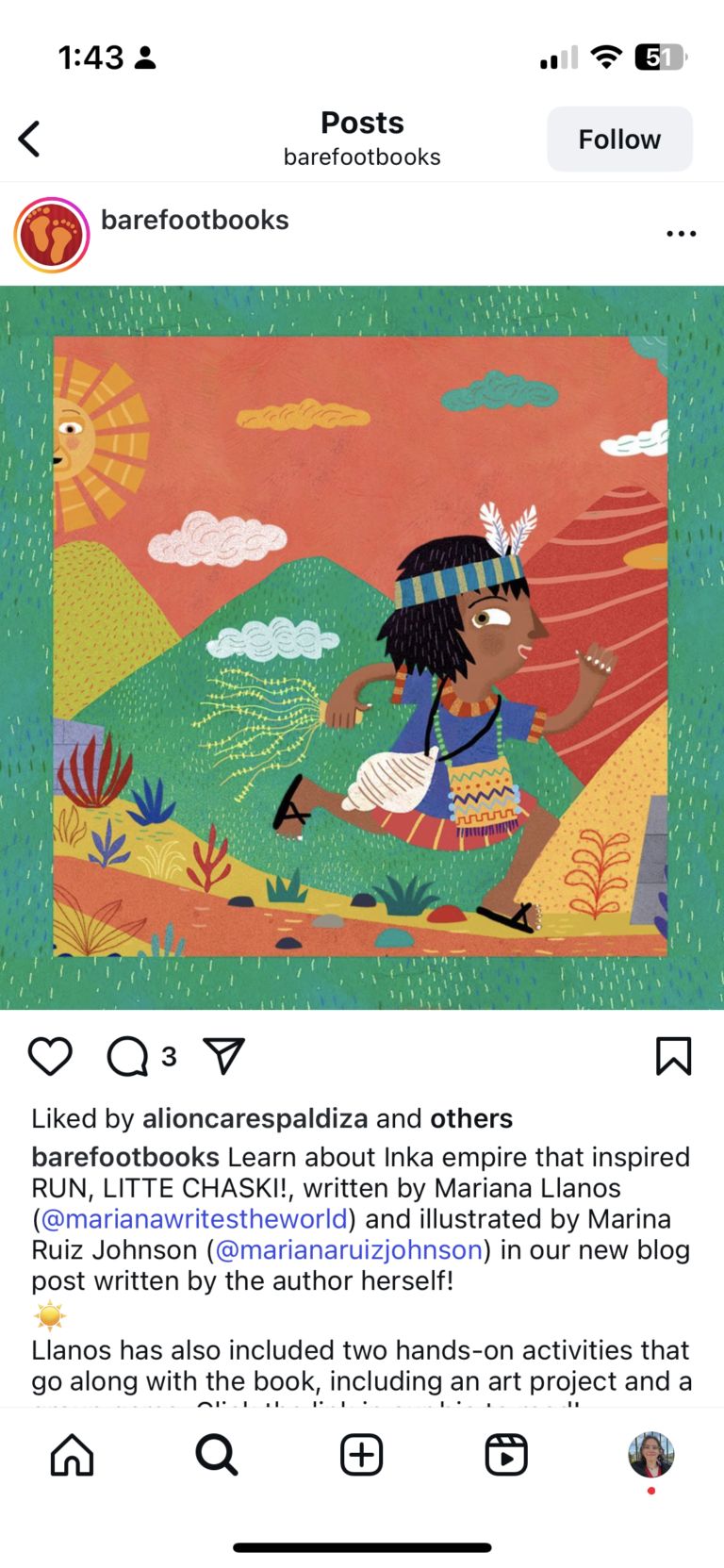Open alioncarespaldiza's profile from likes
This screenshot has width=724, height=1568.
click(x=255, y=1118)
